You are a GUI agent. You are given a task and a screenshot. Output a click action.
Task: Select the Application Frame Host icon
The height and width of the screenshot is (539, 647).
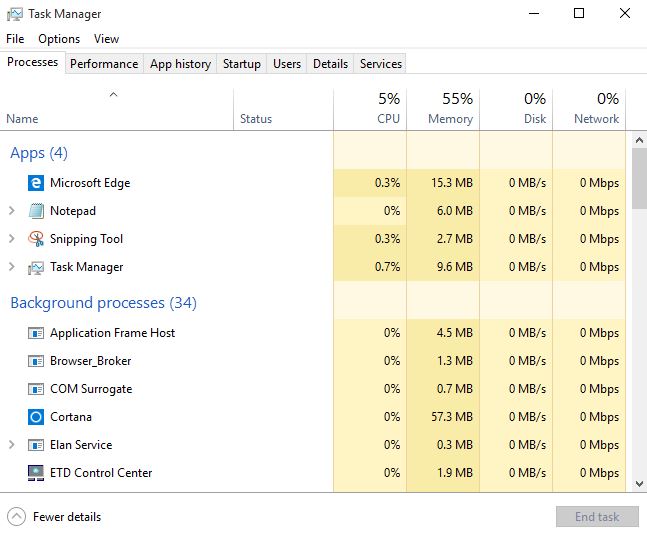tap(36, 333)
